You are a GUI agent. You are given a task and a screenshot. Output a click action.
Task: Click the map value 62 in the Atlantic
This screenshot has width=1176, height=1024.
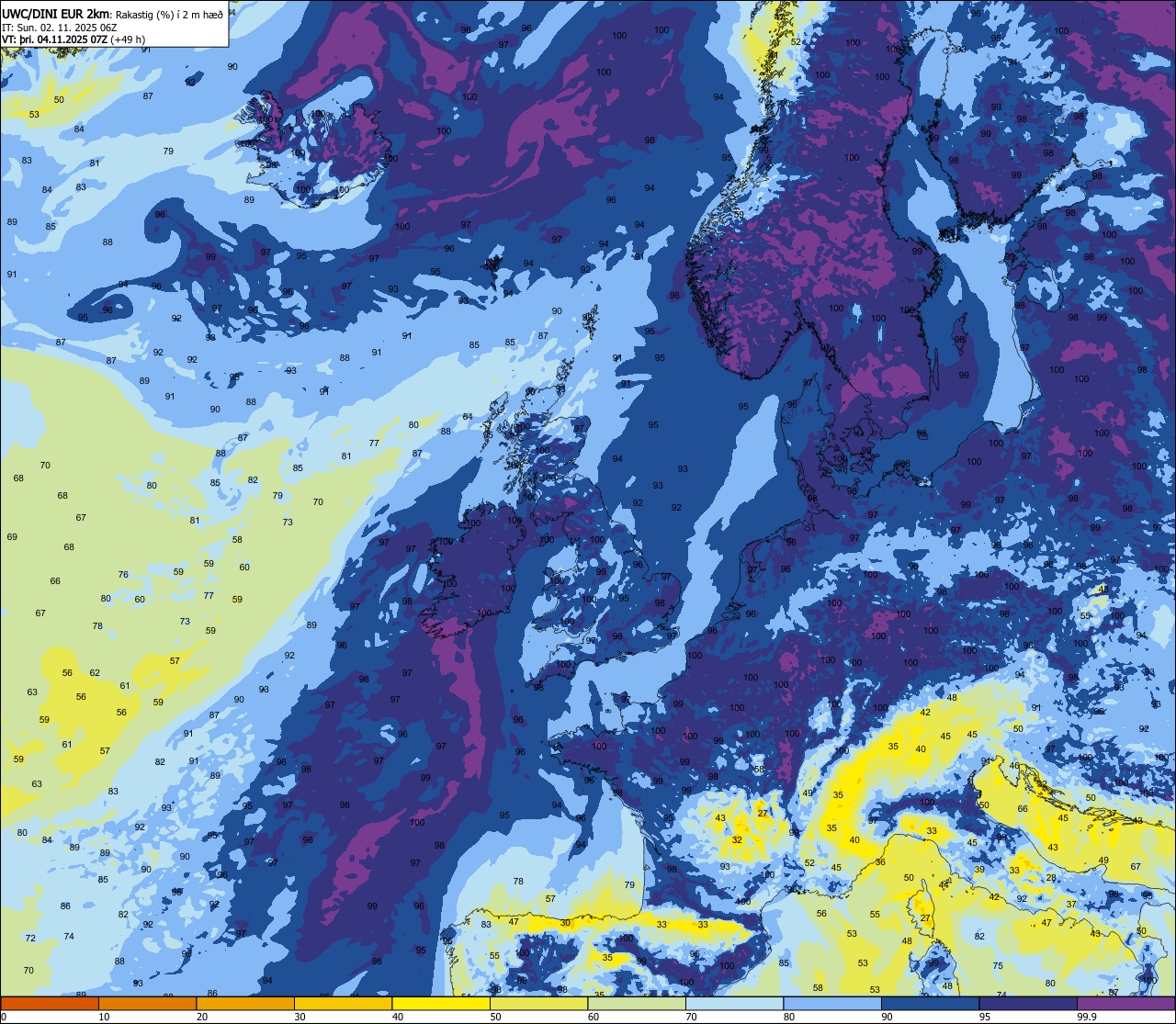point(95,673)
